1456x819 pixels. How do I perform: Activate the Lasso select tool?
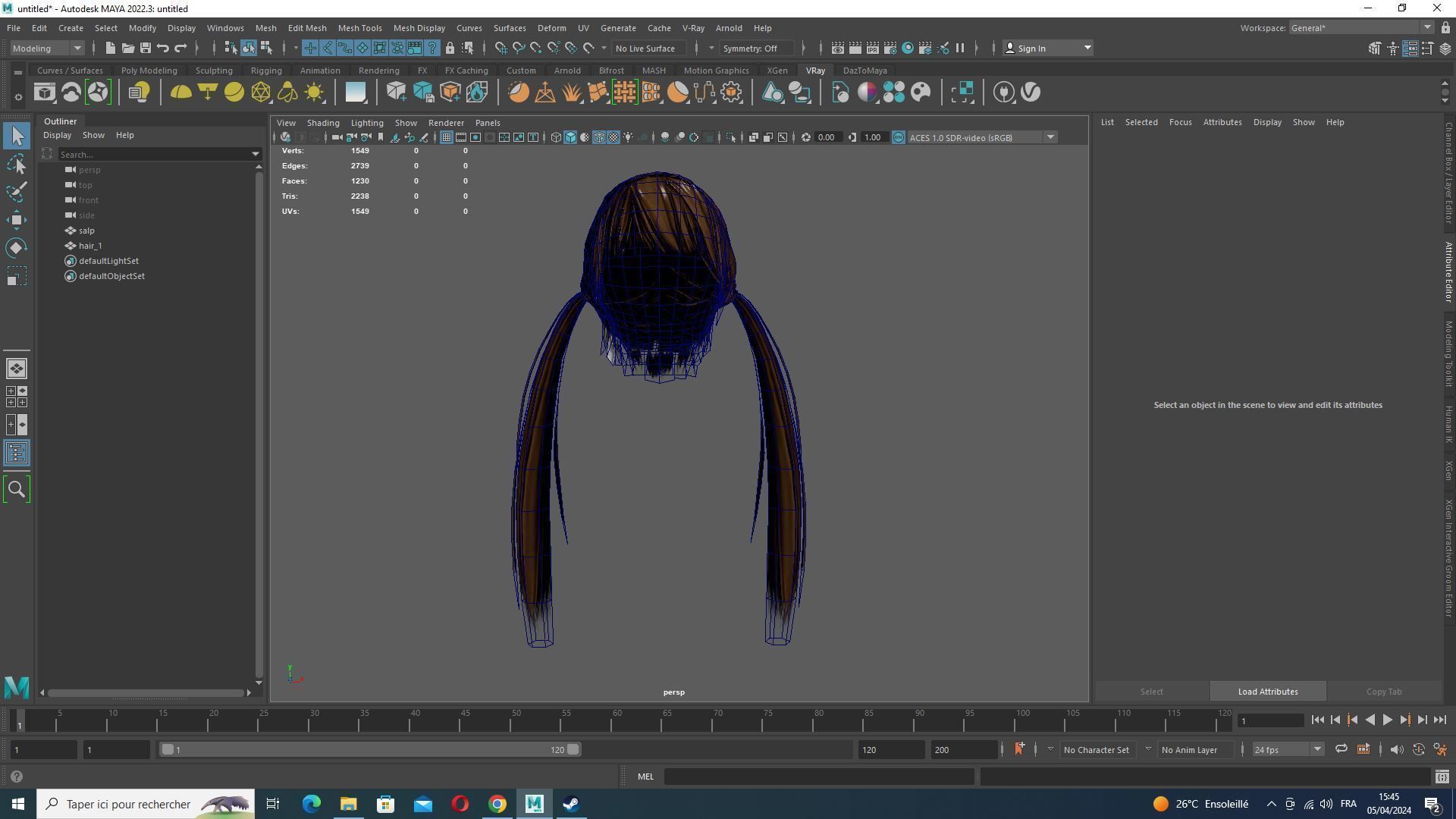[17, 164]
